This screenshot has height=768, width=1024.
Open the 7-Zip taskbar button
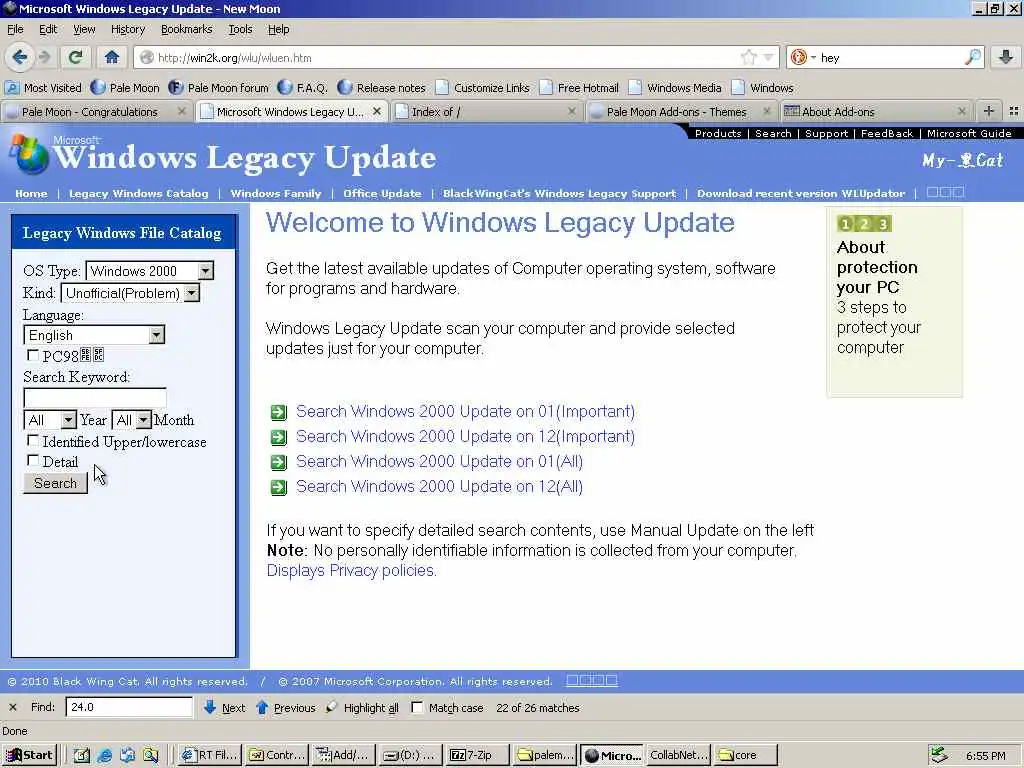pyautogui.click(x=477, y=755)
